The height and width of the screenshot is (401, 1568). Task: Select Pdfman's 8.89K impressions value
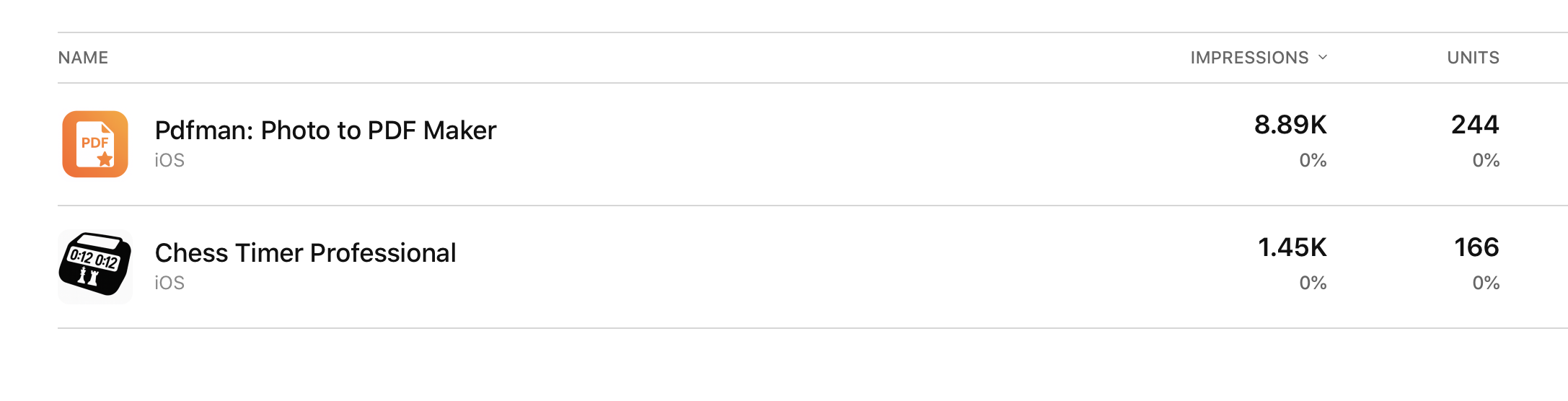[1290, 125]
